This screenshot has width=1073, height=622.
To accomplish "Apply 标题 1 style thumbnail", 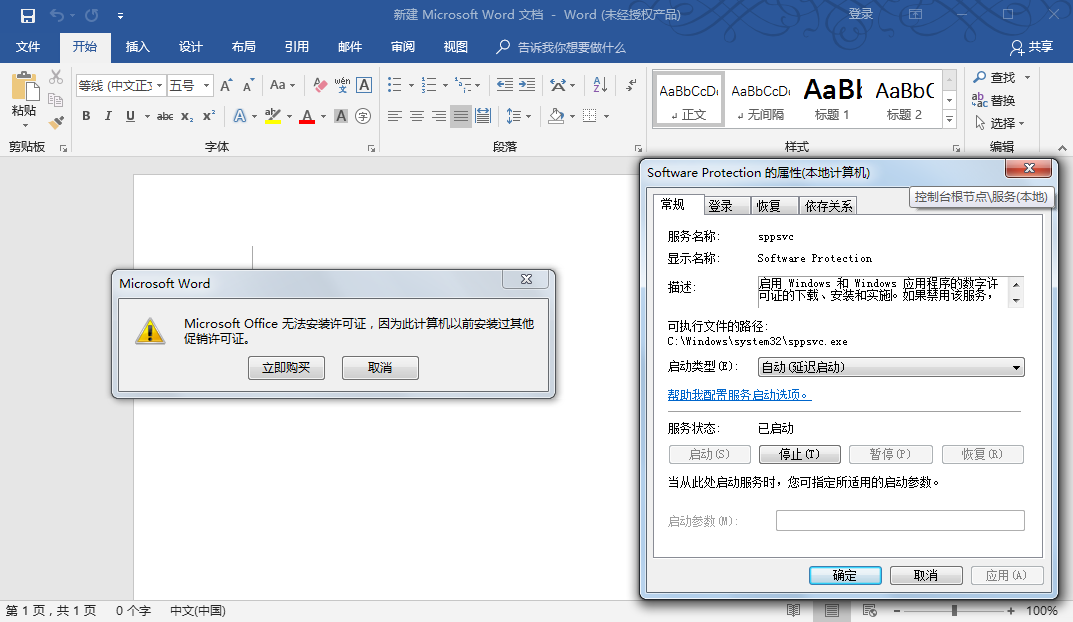I will coord(832,99).
